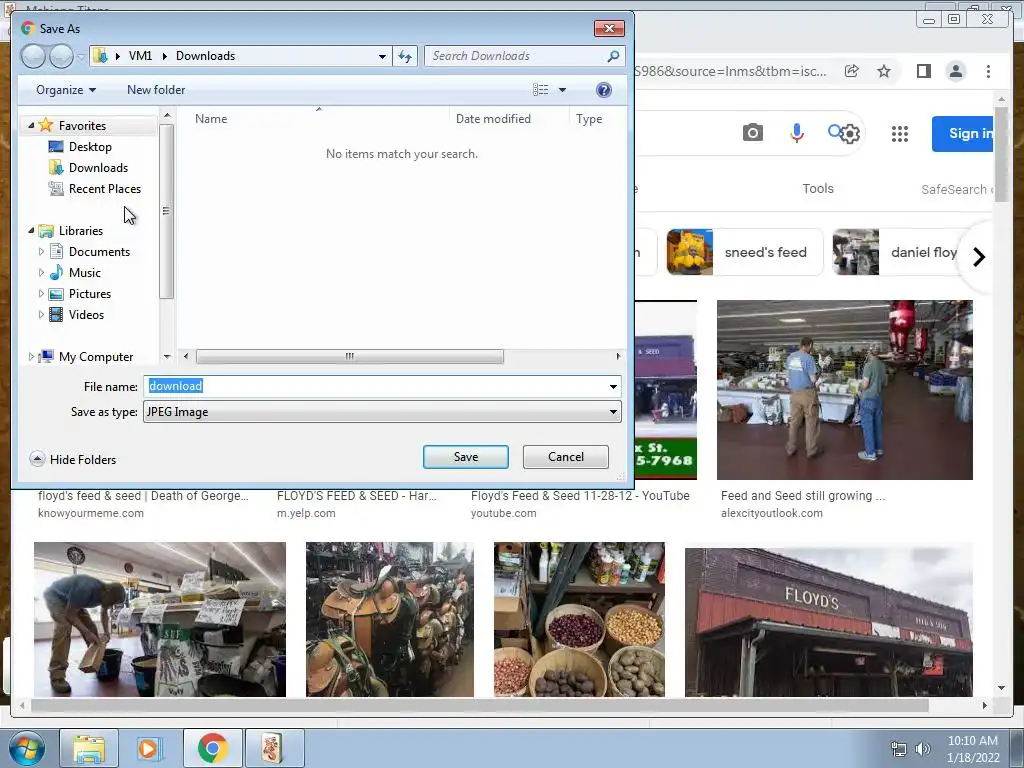The height and width of the screenshot is (768, 1024).
Task: Click the Google search magnifier icon
Action: pyautogui.click(x=834, y=131)
